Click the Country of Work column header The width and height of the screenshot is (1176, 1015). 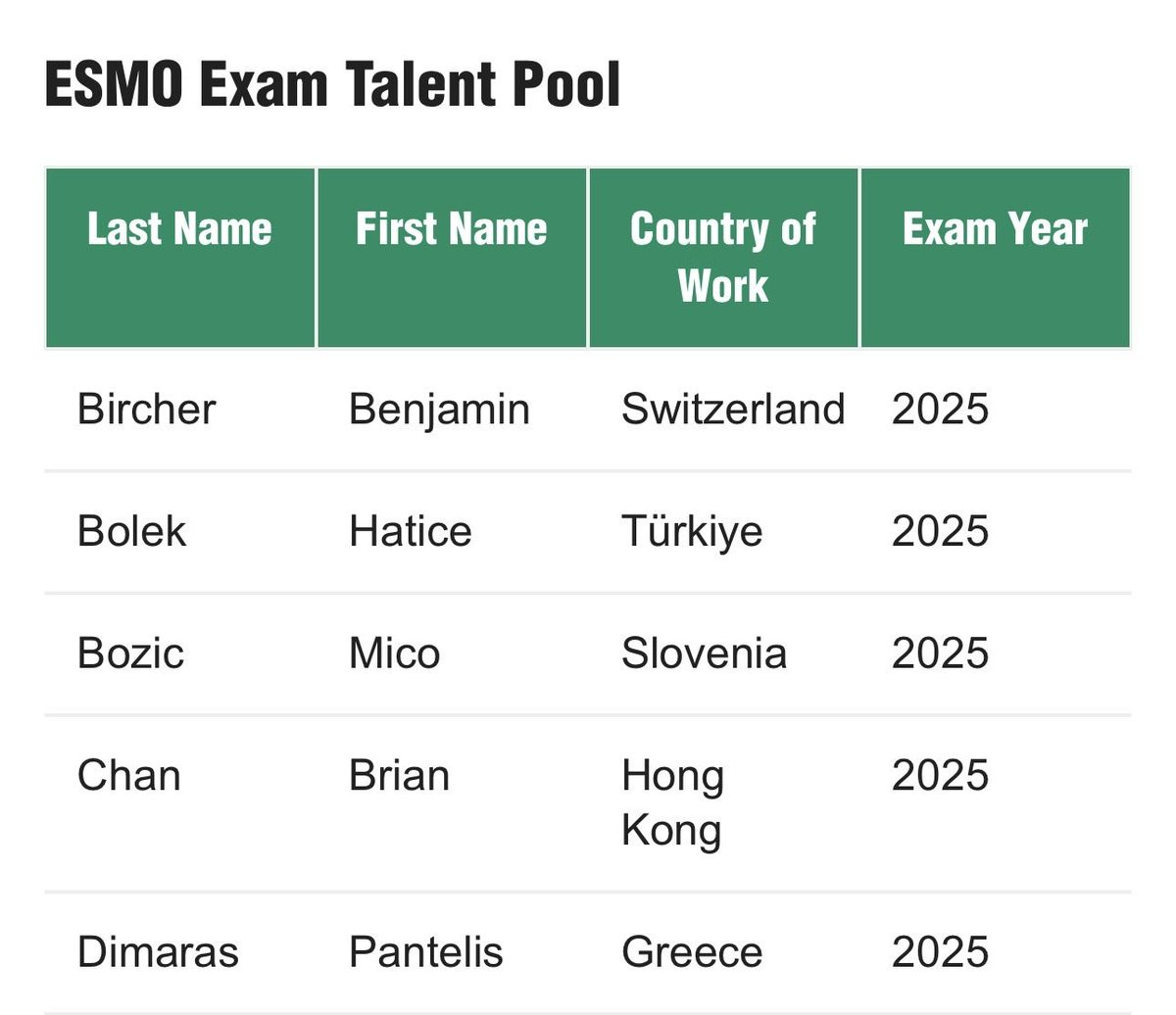pyautogui.click(x=723, y=257)
